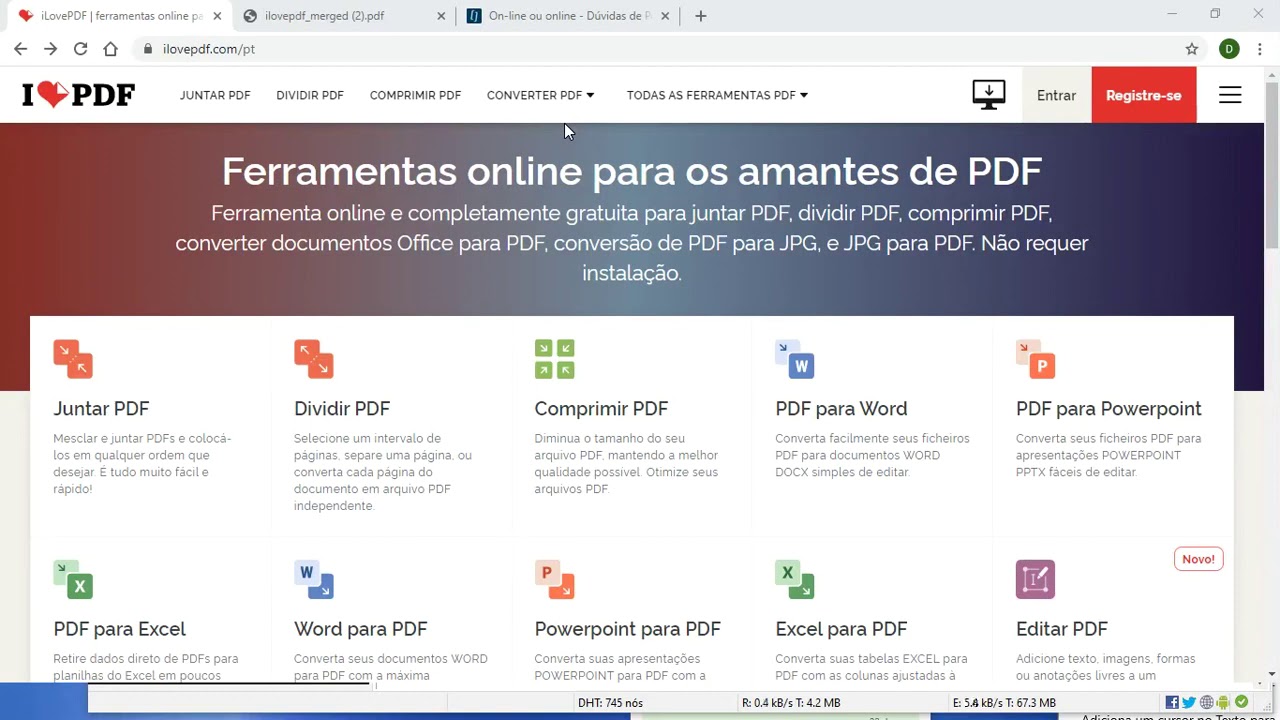Viewport: 1280px width, 720px height.
Task: Open a new browser tab
Action: coord(701,16)
